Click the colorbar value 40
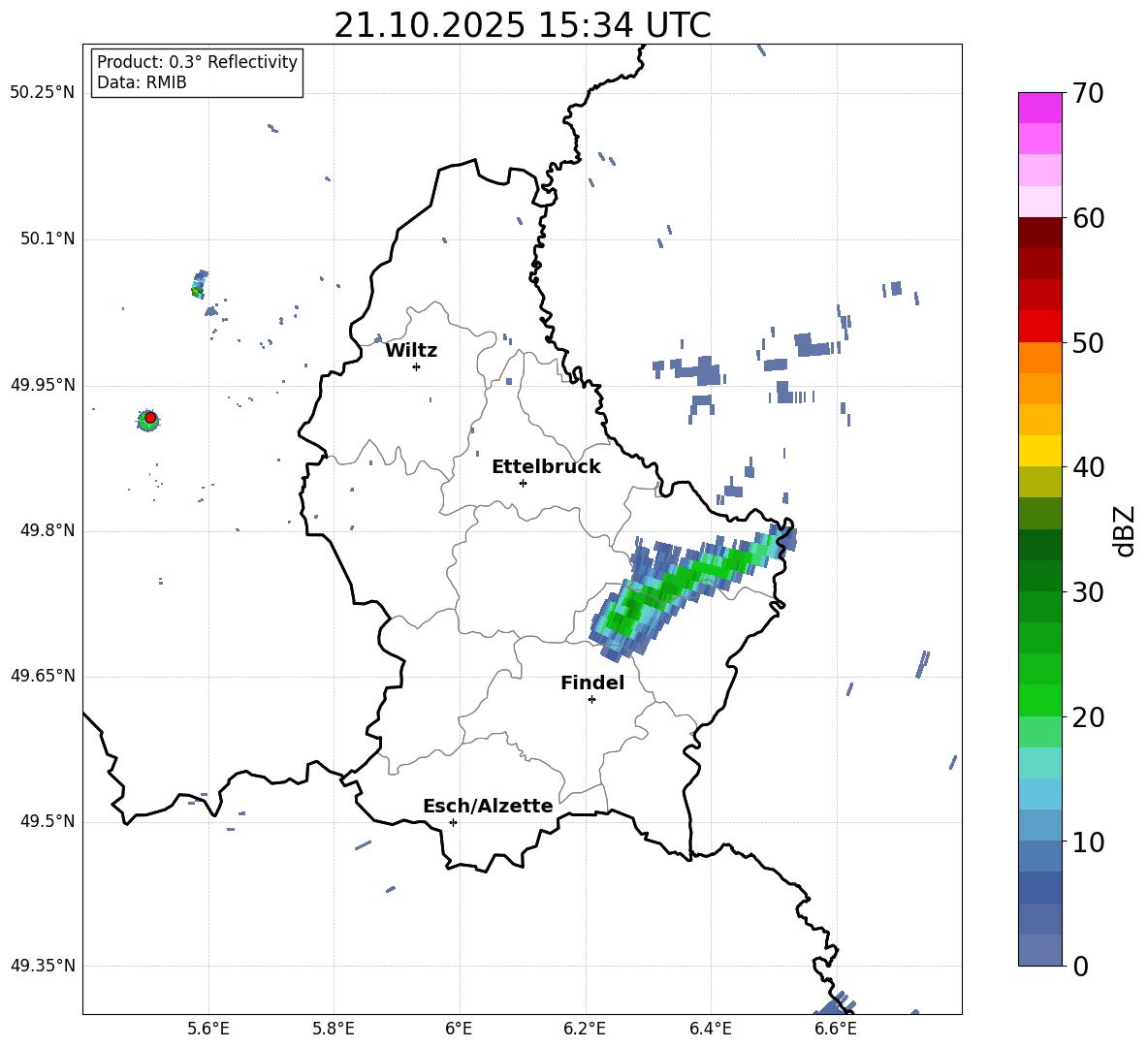This screenshot has width=1148, height=1048. tap(1088, 467)
